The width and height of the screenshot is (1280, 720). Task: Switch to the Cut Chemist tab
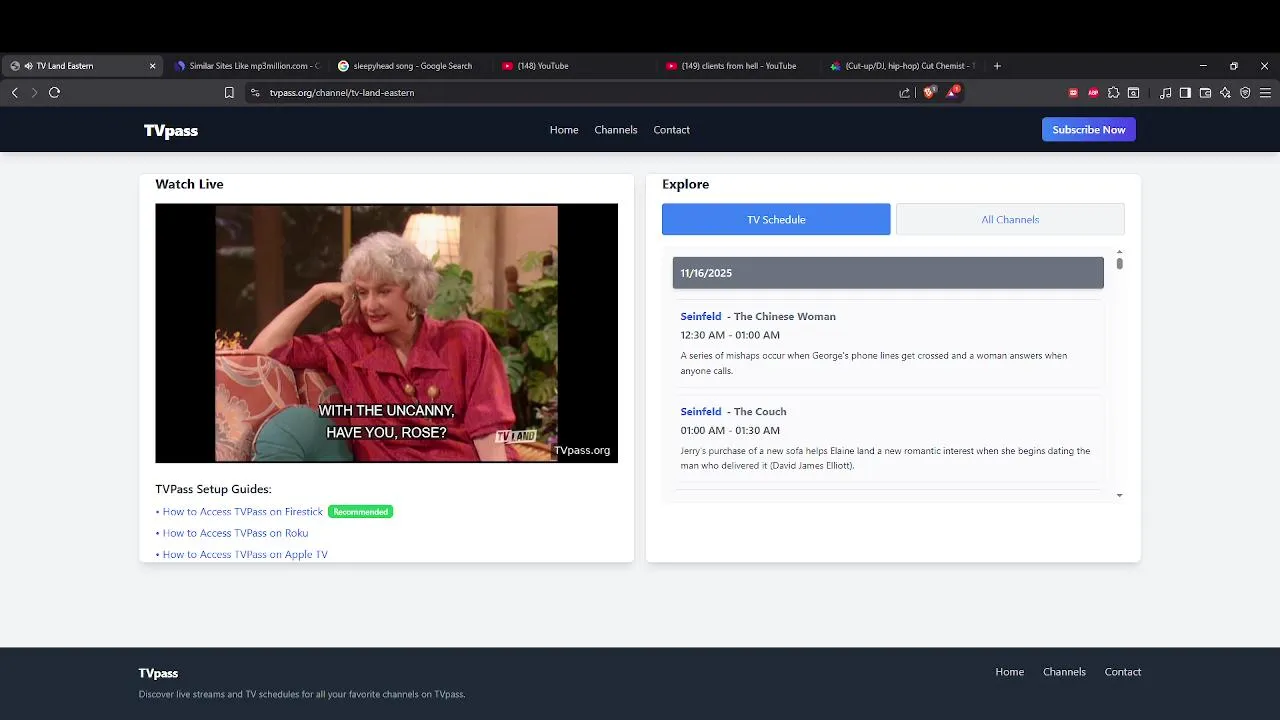tap(902, 66)
